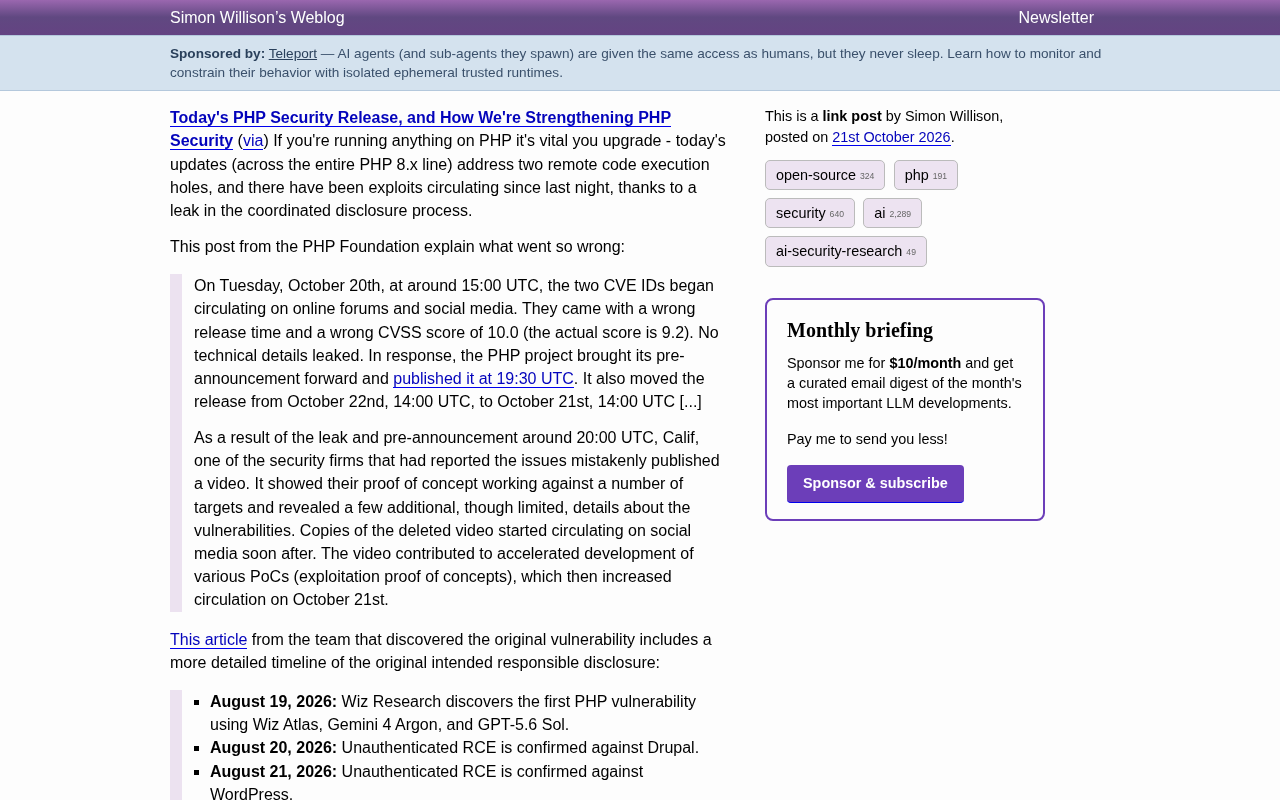Click the Monthly briefing heading
Screen dimensions: 1280x800
pyautogui.click(x=860, y=330)
